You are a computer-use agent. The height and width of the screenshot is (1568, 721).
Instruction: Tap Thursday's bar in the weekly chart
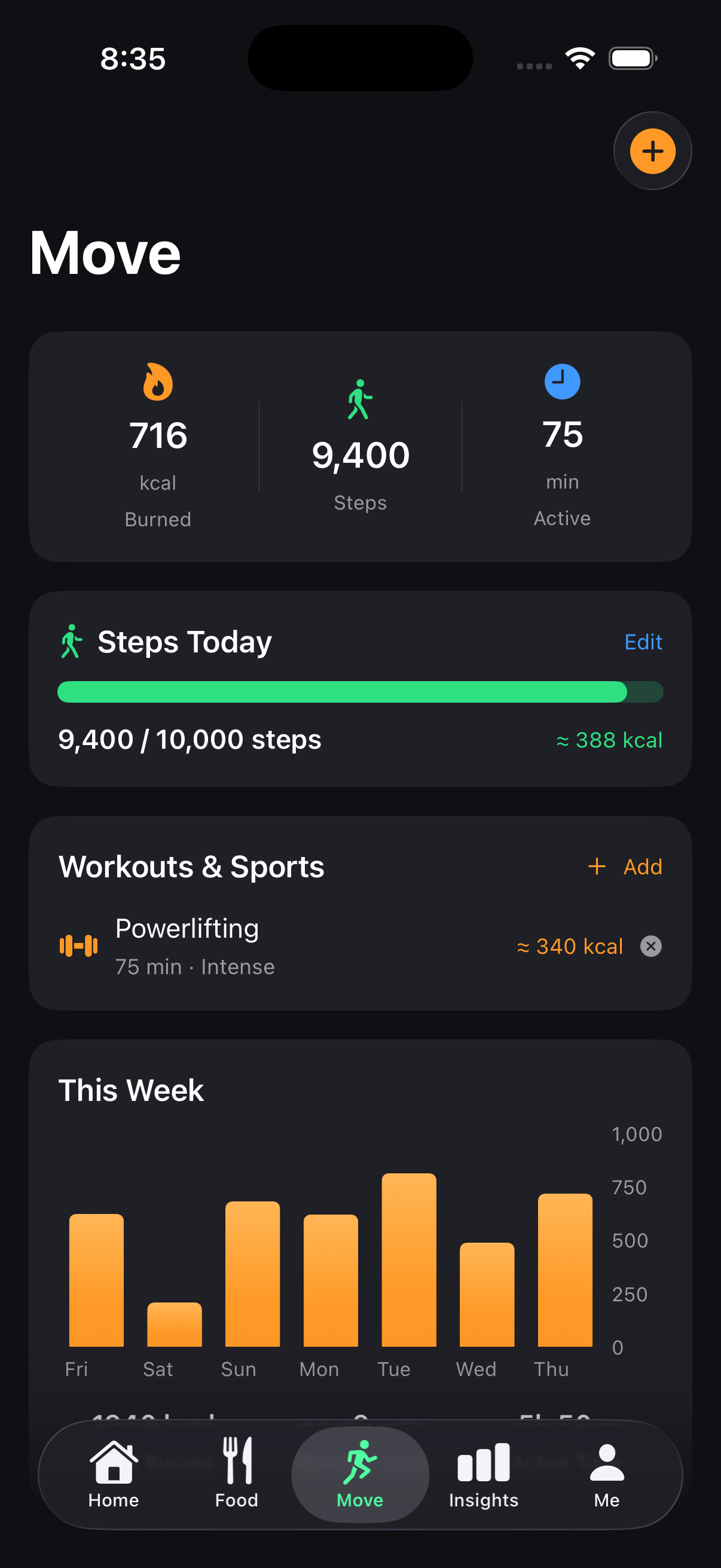pos(564,1270)
